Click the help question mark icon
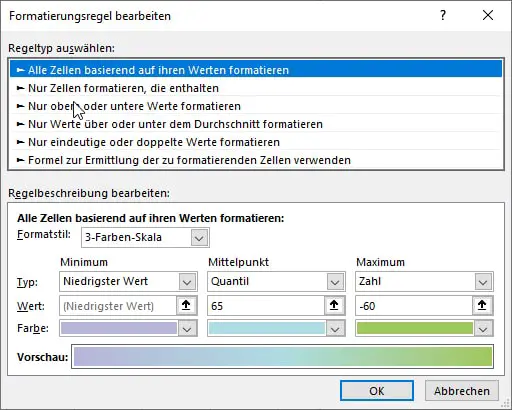512x410 pixels. coord(443,15)
